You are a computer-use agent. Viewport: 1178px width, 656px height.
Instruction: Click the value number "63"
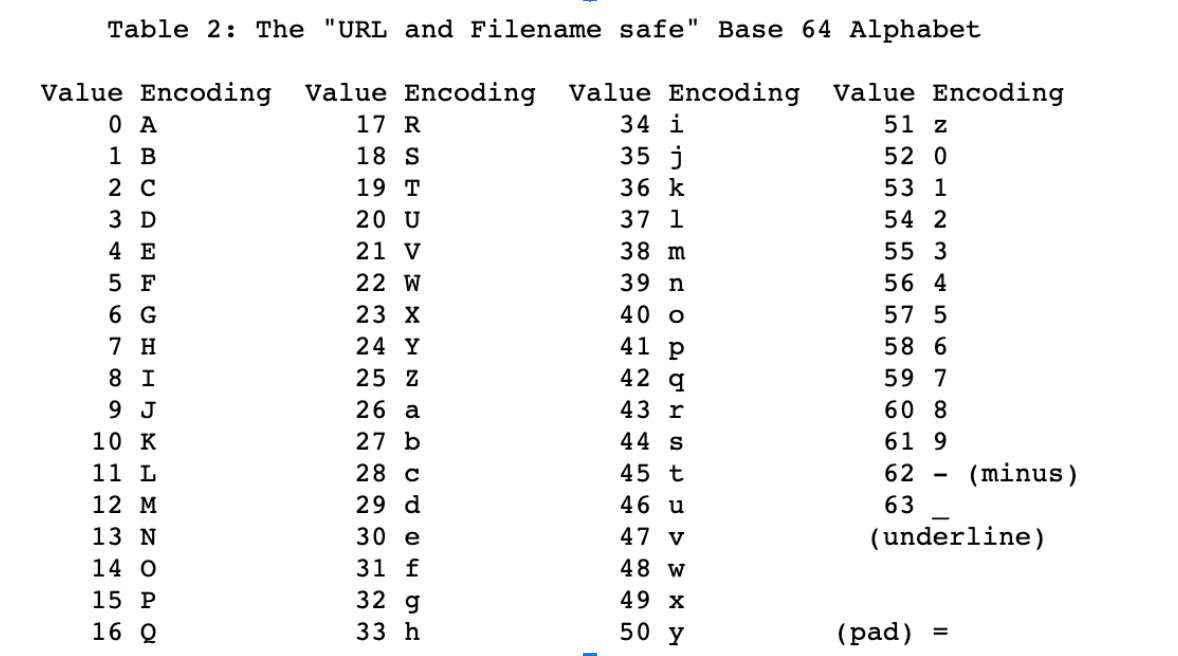coord(899,505)
